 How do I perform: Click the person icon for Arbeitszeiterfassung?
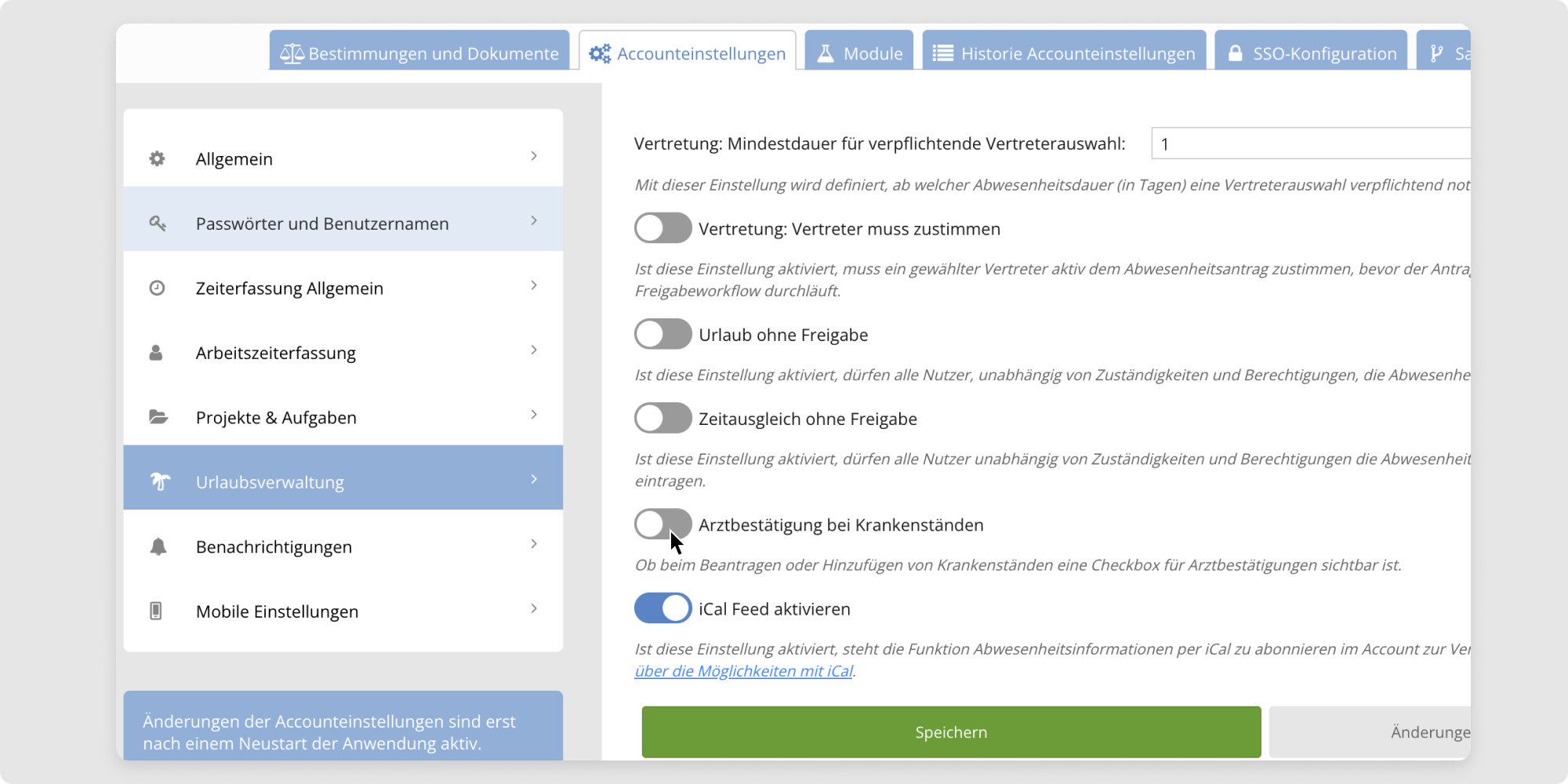coord(156,353)
